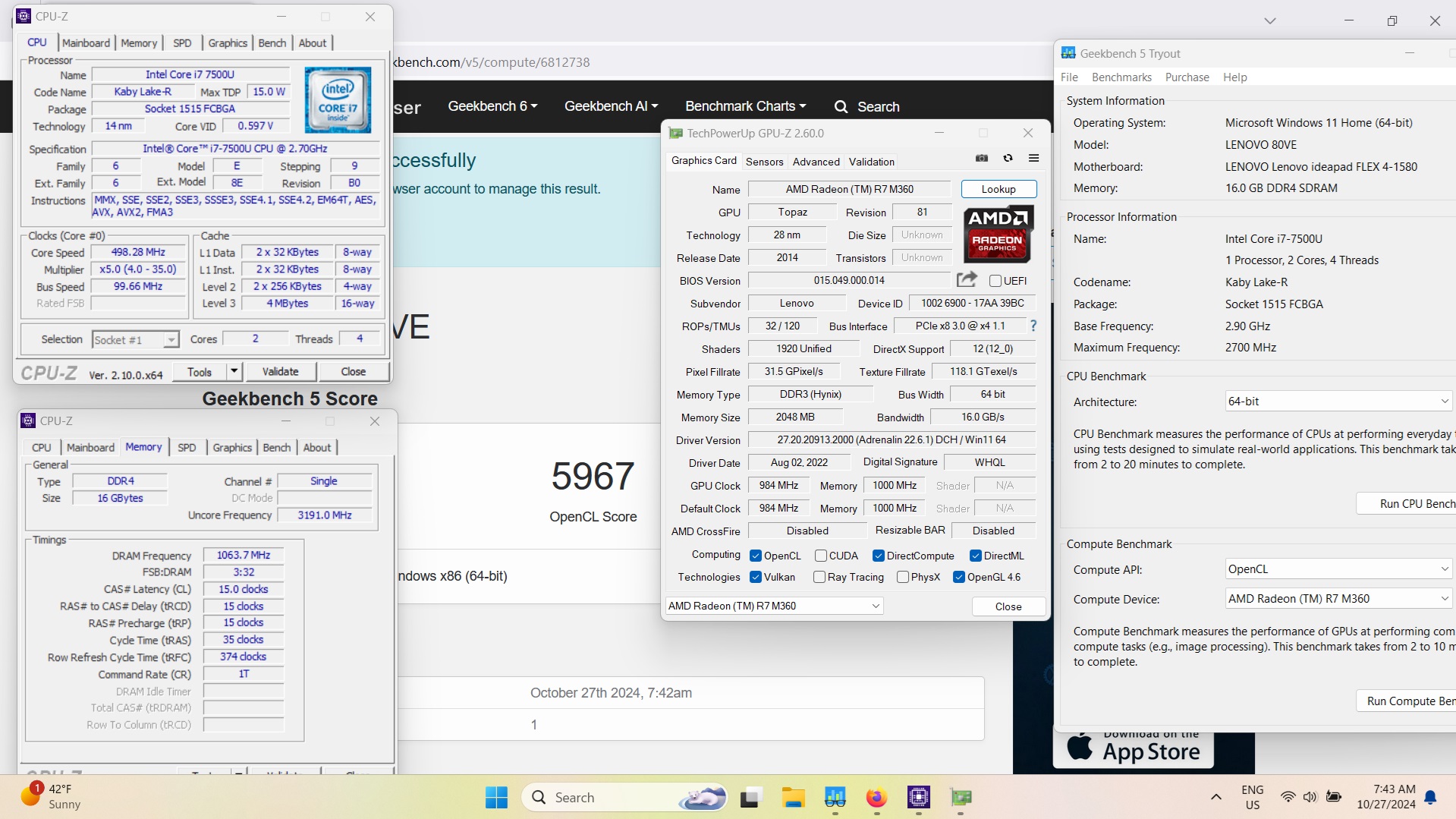Toggle the DirectML checkbox
Screen dimensions: 1456x819
976,556
